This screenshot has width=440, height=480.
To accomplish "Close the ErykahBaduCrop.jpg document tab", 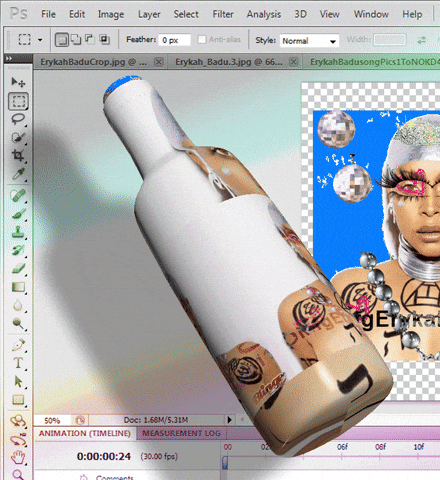I will pos(159,62).
